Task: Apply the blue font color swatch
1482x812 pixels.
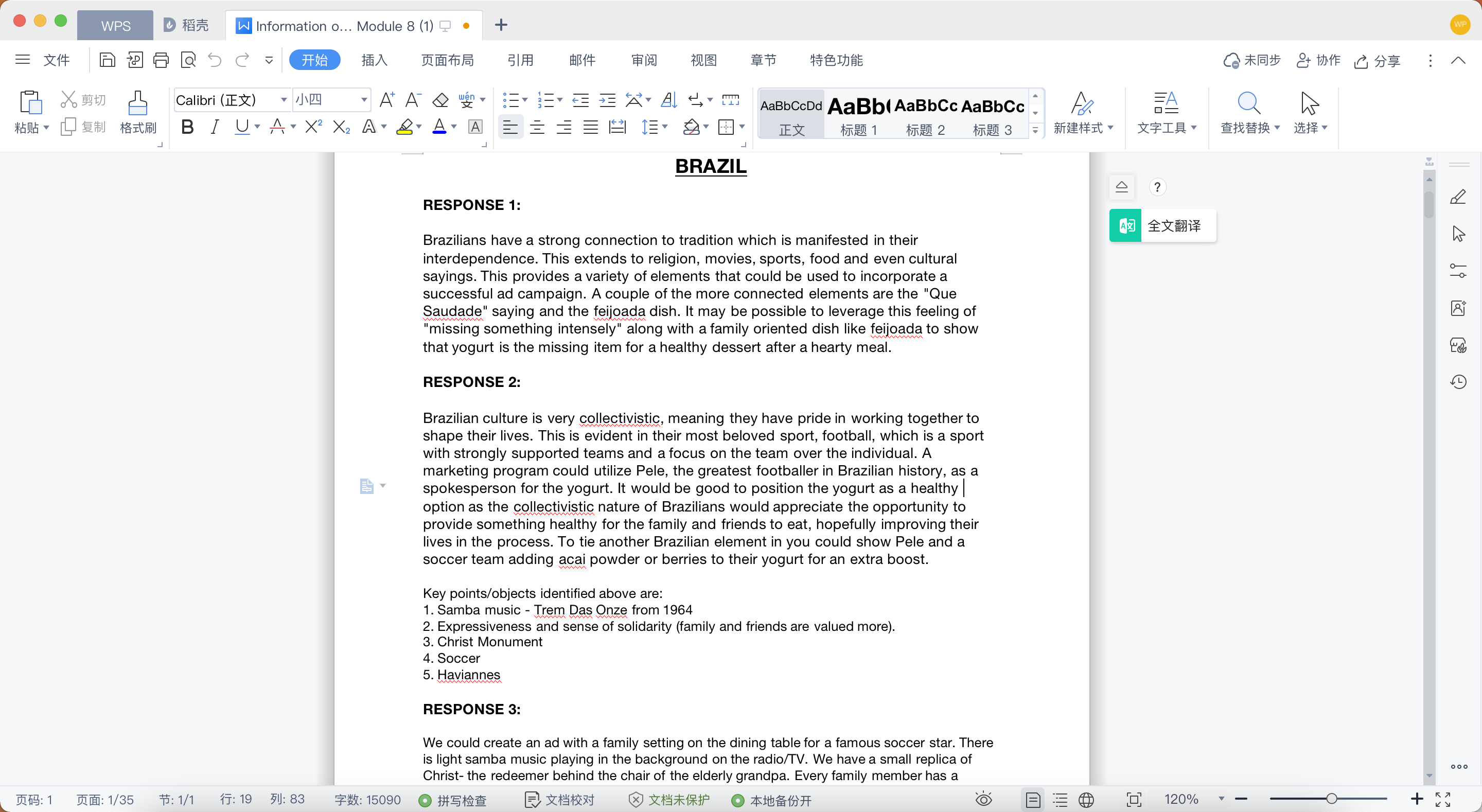Action: pyautogui.click(x=439, y=127)
